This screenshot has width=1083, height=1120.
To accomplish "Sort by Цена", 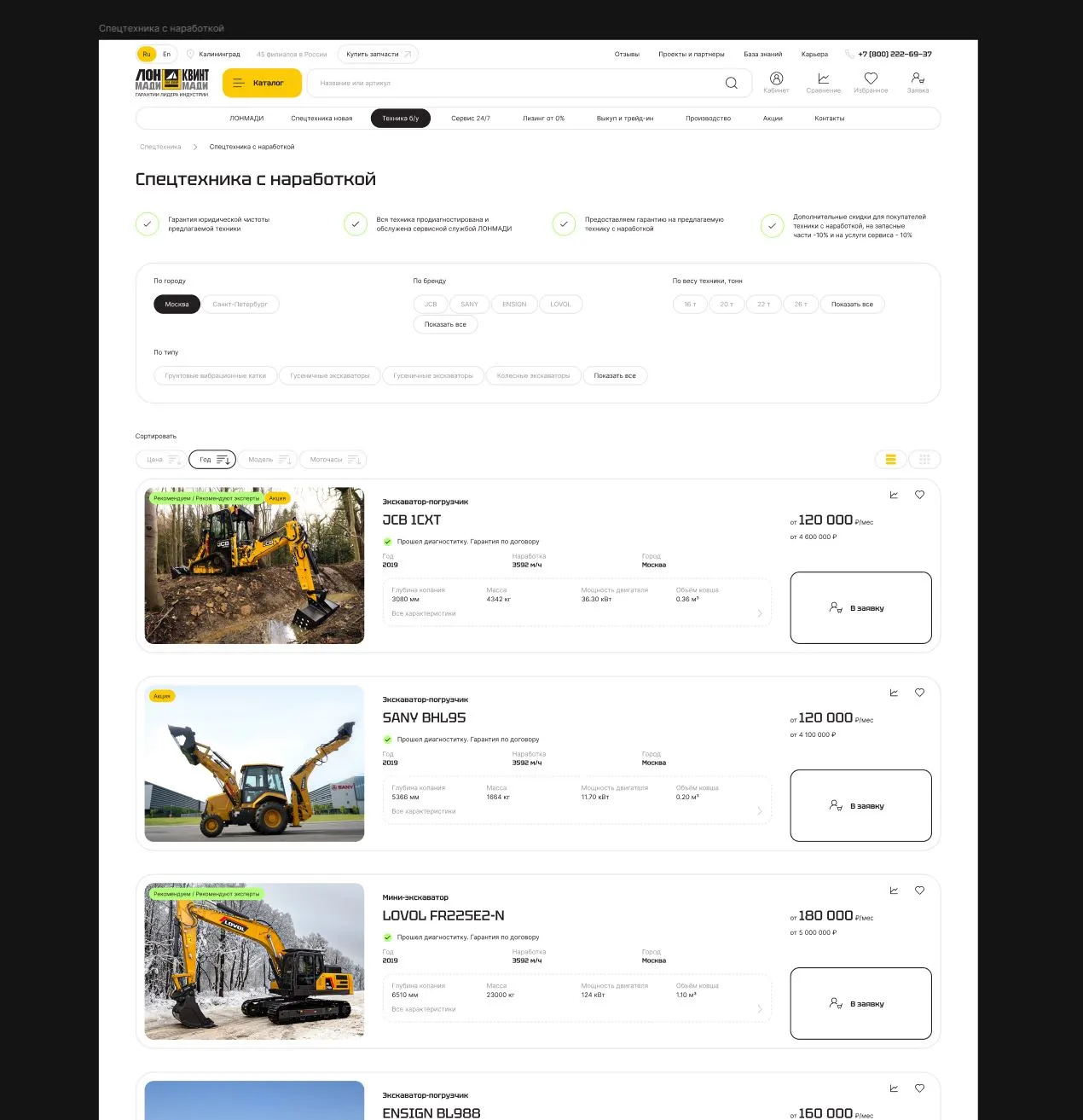I will (x=160, y=460).
